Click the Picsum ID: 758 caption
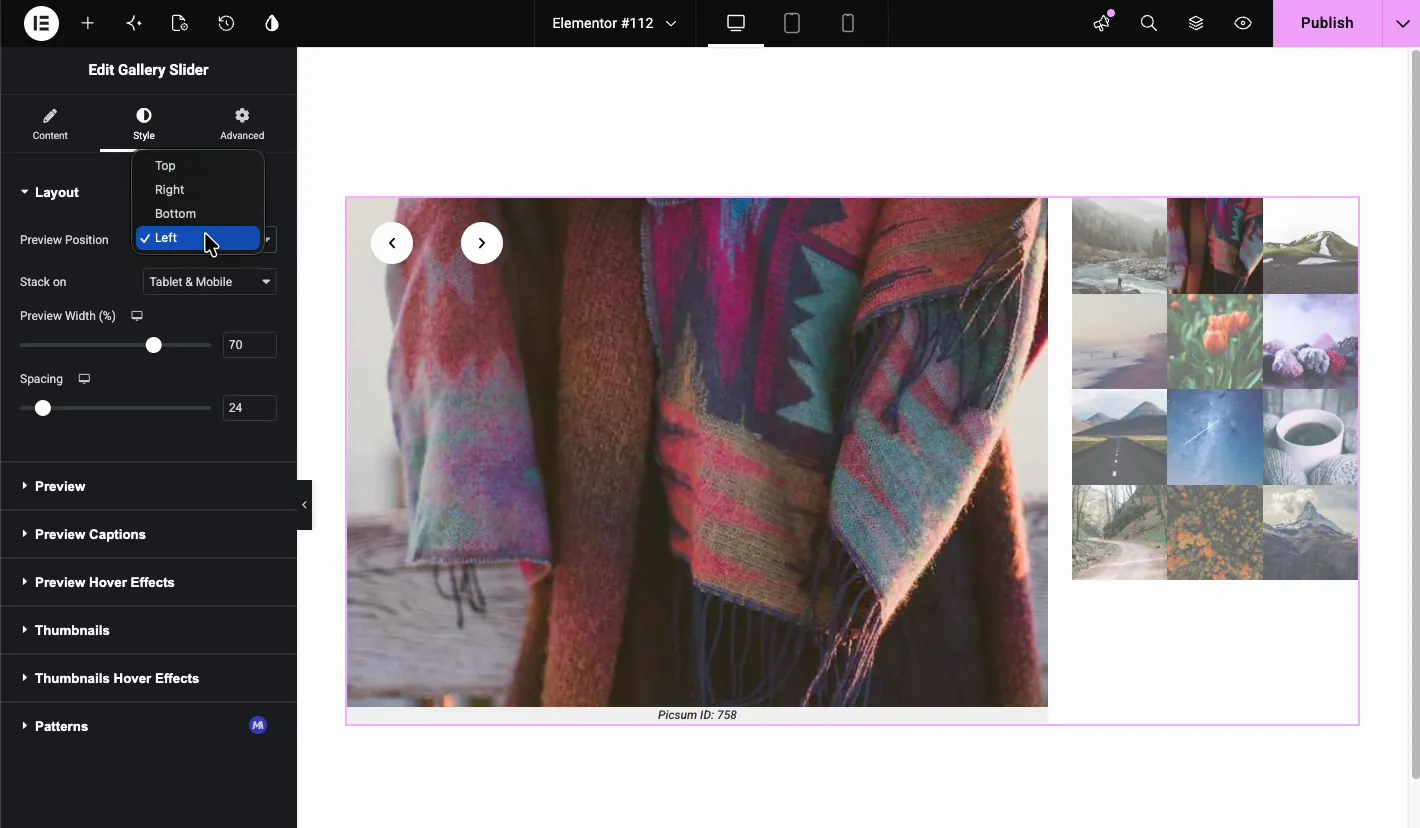This screenshot has width=1420, height=828. pyautogui.click(x=697, y=715)
